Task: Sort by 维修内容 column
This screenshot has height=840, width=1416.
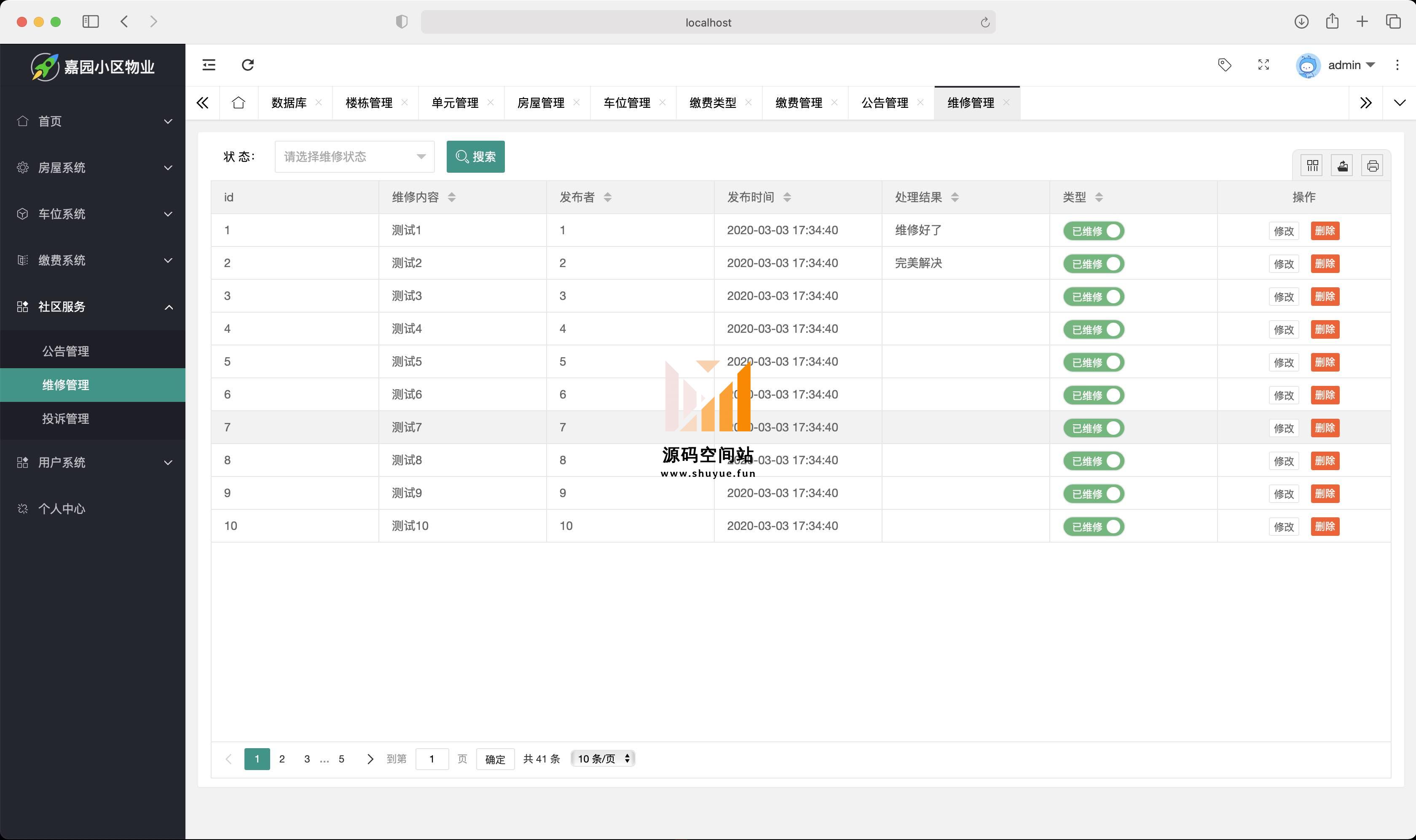Action: click(452, 197)
